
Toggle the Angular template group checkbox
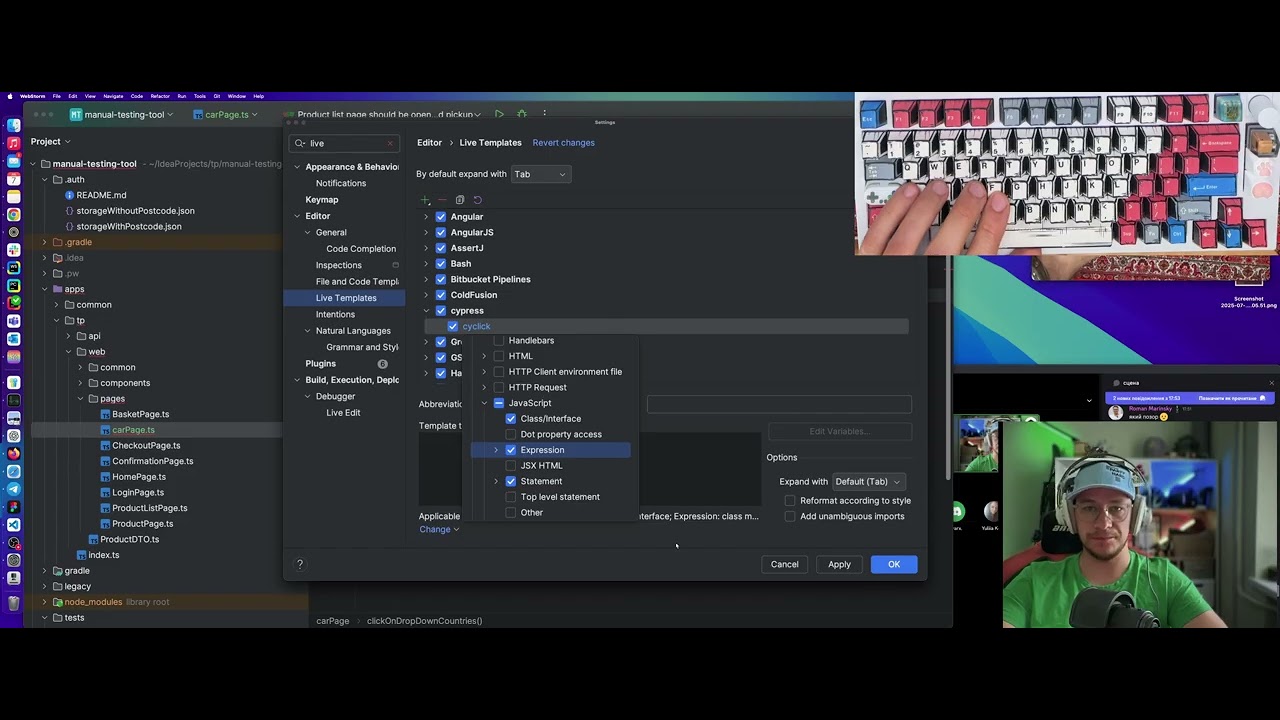click(x=441, y=217)
